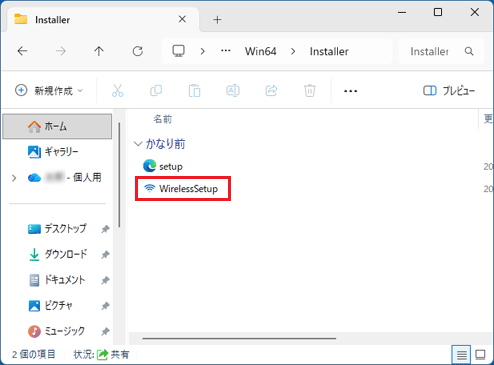This screenshot has width=494, height=365.
Task: Unpin ミュージック via its pin icon
Action: point(105,331)
